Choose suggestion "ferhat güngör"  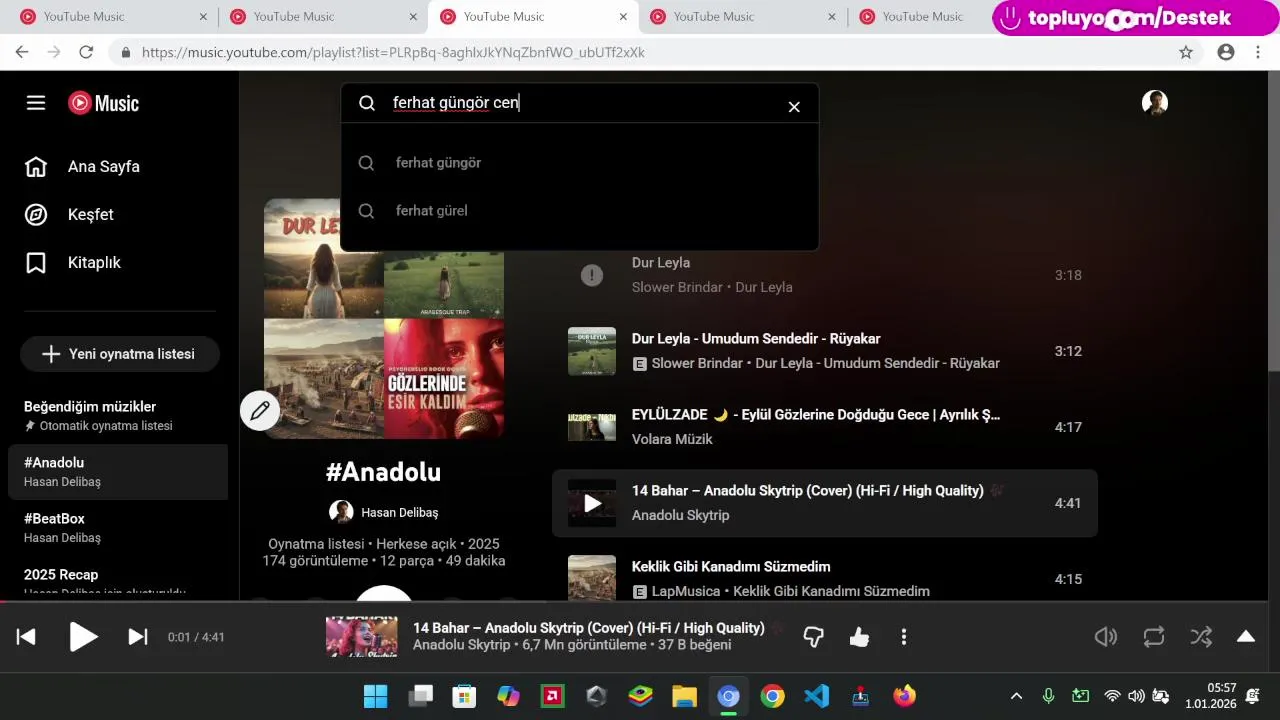click(x=580, y=163)
